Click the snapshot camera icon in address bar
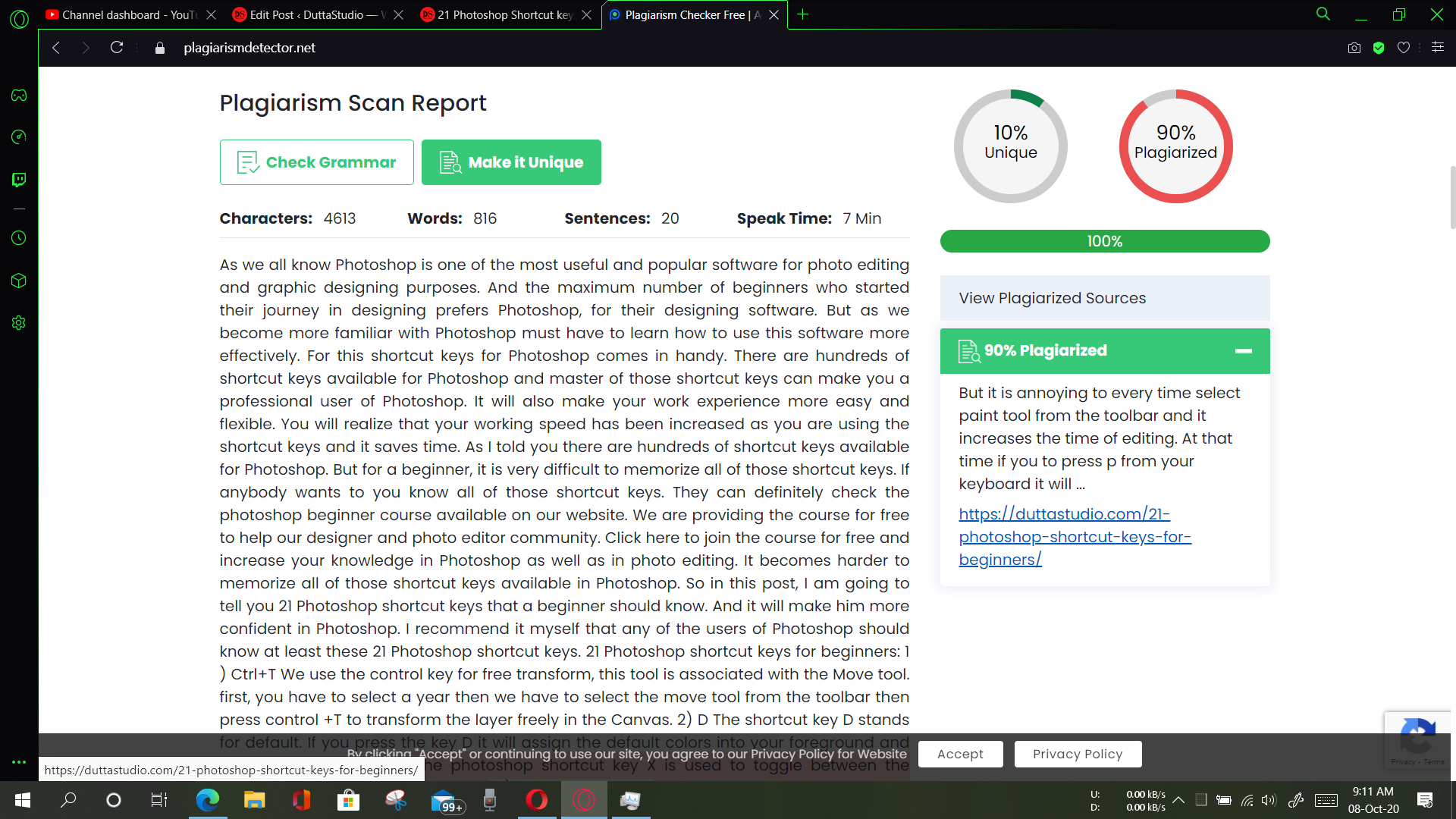The width and height of the screenshot is (1456, 819). point(1354,48)
